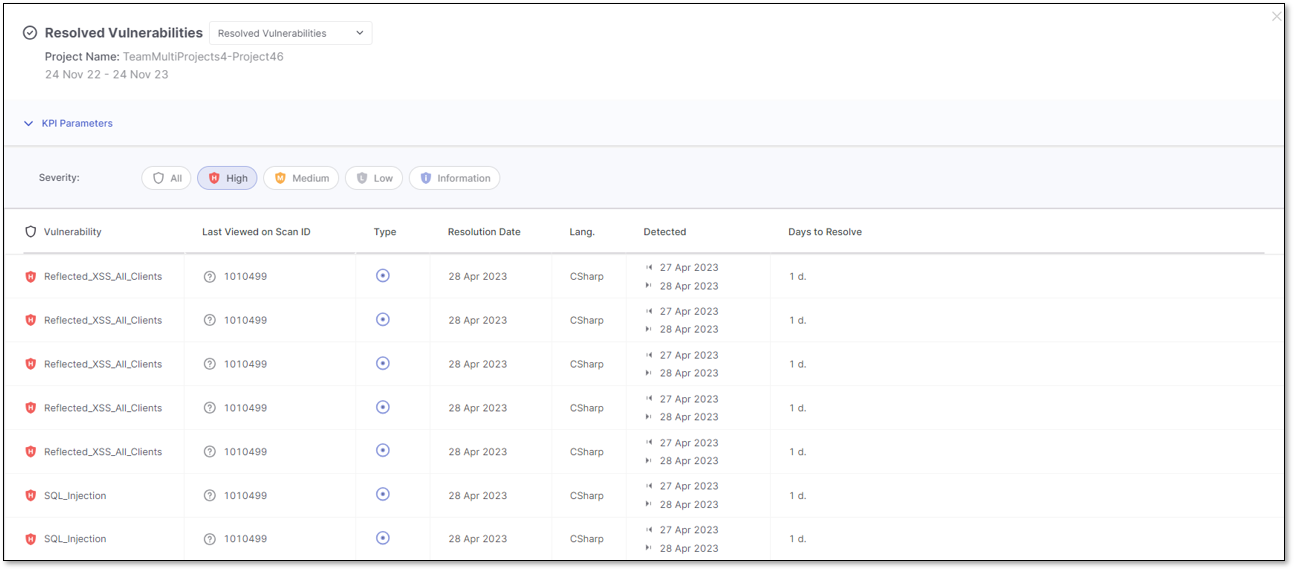The height and width of the screenshot is (570, 1294).
Task: Click question mark icon in last SQL_Injection row
Action: pos(210,539)
